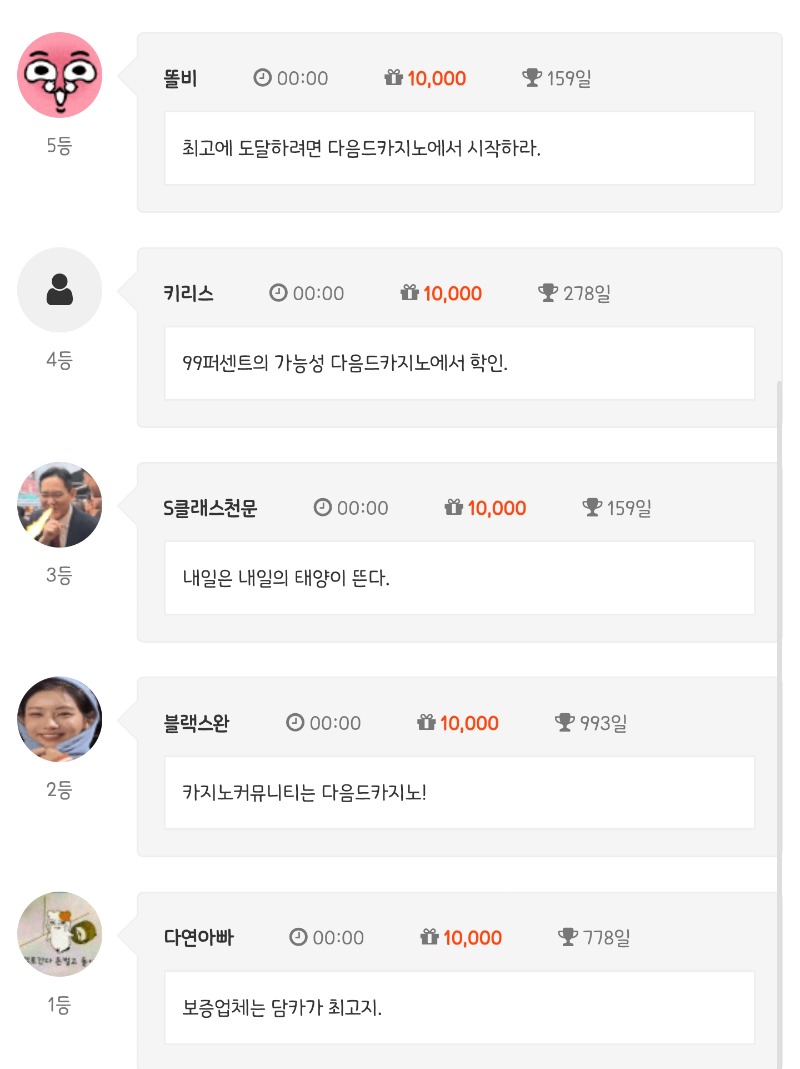Click the gift icon next to 똘비's 10,000
This screenshot has height=1069, width=800.
394,78
